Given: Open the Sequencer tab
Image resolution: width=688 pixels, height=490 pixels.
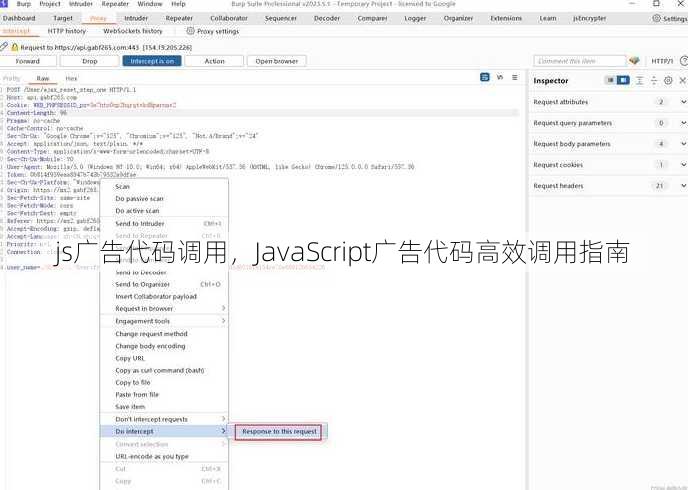Looking at the screenshot, I should click(x=281, y=18).
